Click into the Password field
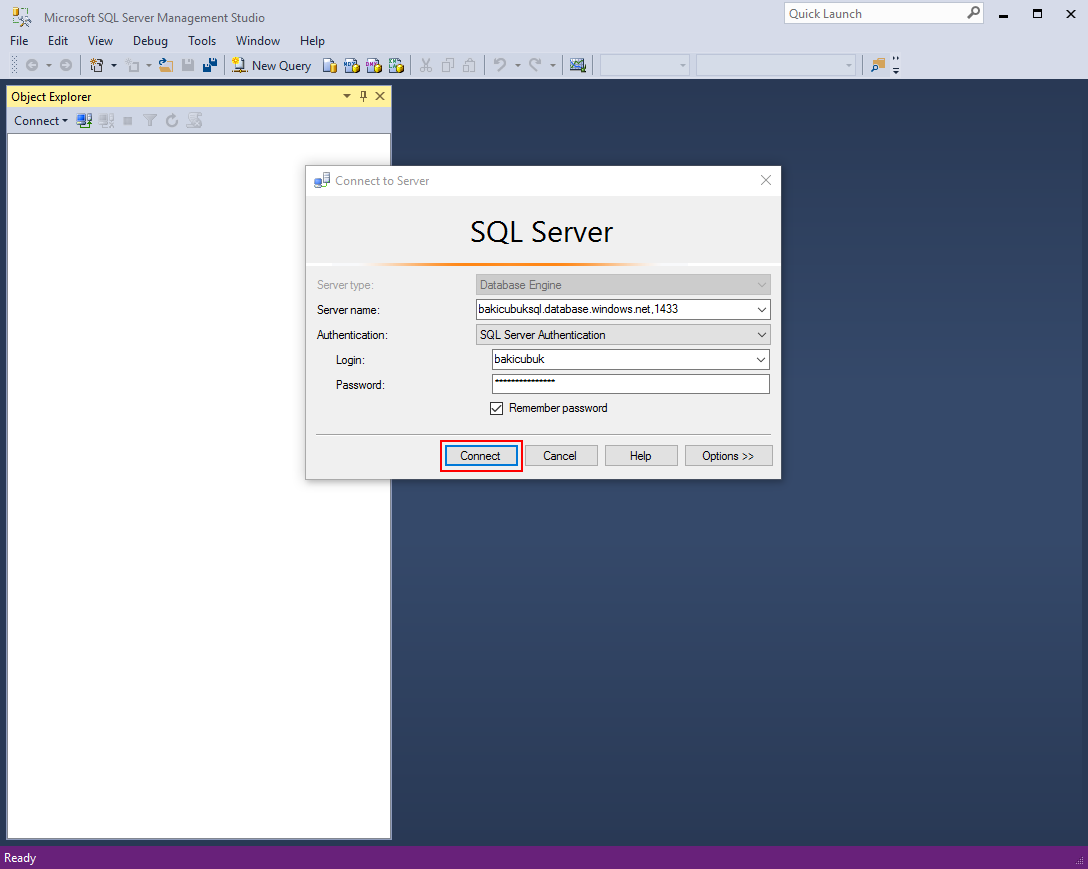This screenshot has width=1088, height=869. (631, 384)
